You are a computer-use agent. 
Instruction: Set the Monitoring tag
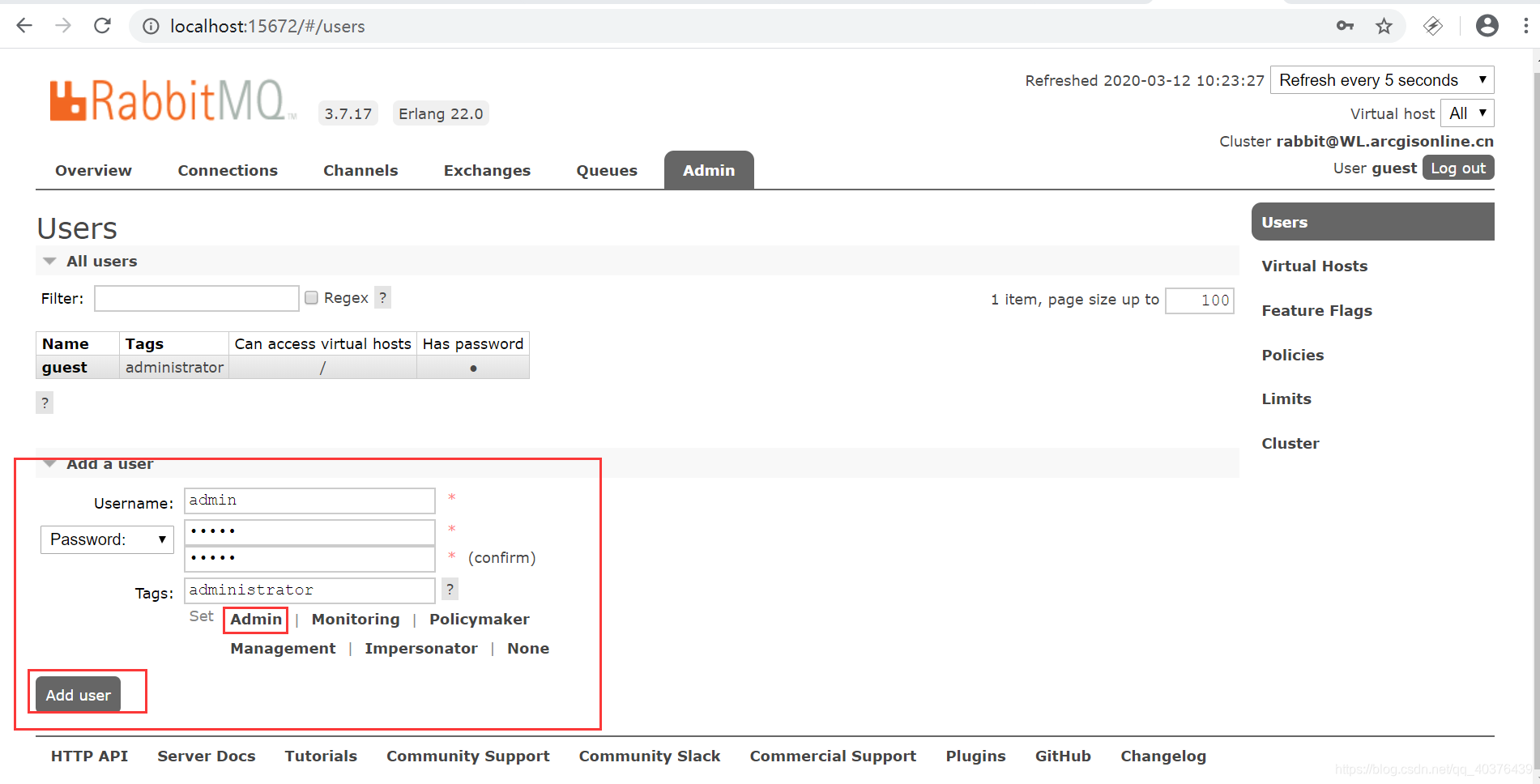click(356, 619)
